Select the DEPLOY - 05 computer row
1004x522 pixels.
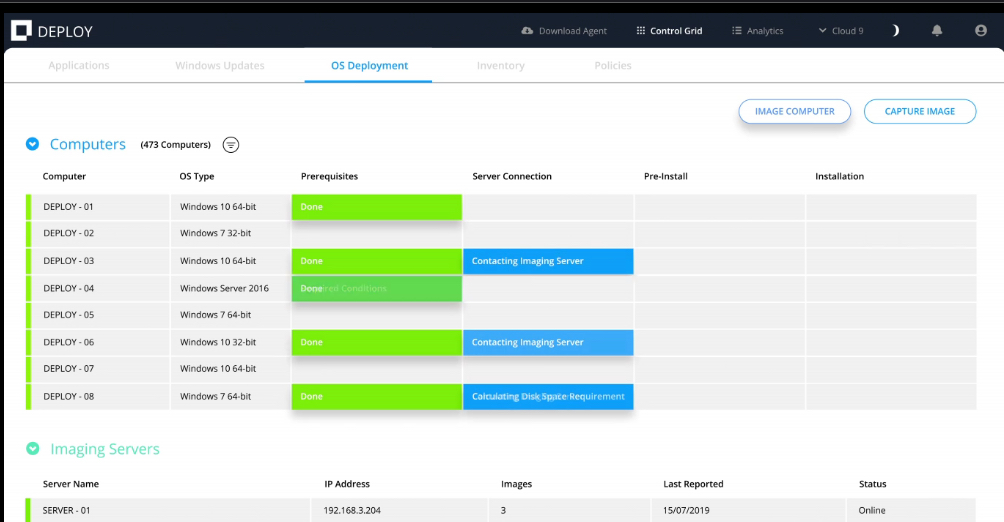pyautogui.click(x=68, y=315)
